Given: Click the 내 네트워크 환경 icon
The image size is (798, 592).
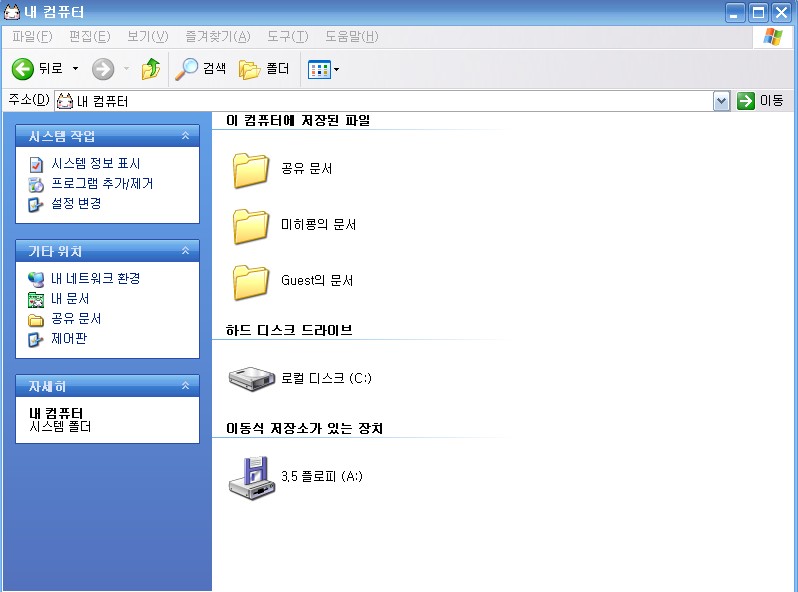Looking at the screenshot, I should [x=36, y=279].
